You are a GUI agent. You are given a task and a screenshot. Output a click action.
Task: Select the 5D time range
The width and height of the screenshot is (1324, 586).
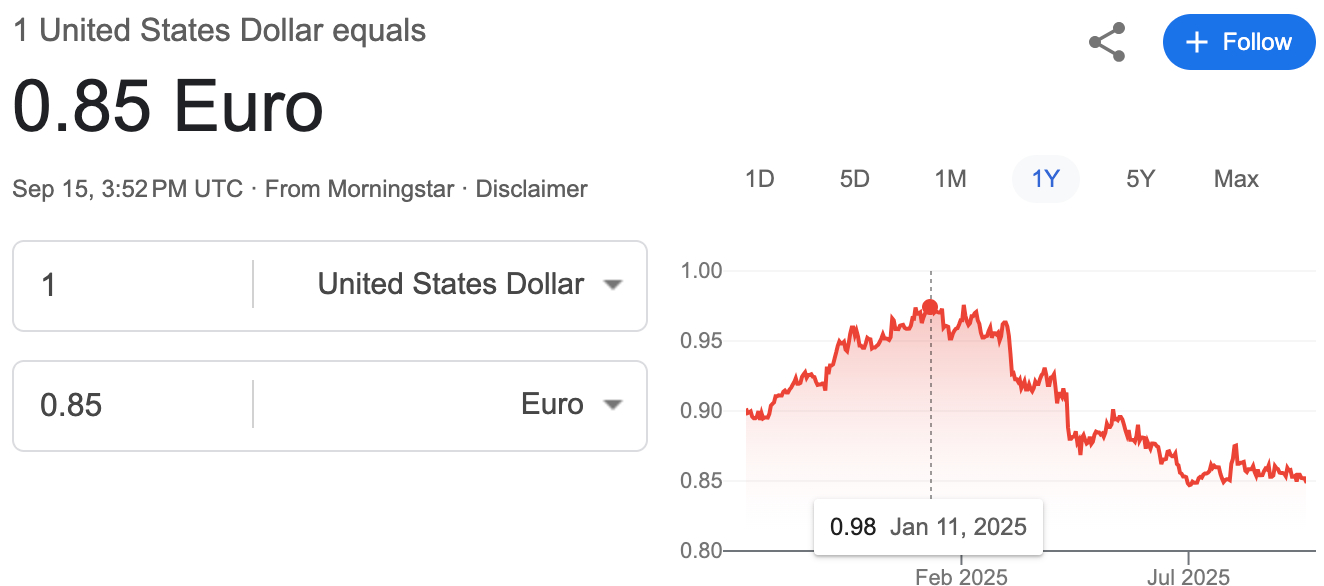855,180
